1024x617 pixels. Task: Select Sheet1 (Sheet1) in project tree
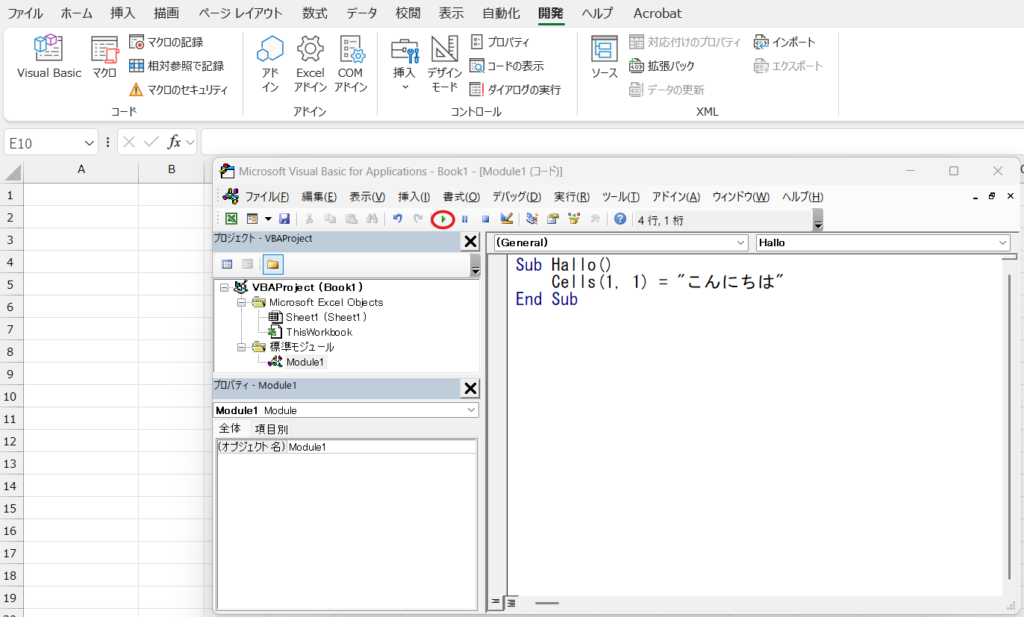(326, 317)
